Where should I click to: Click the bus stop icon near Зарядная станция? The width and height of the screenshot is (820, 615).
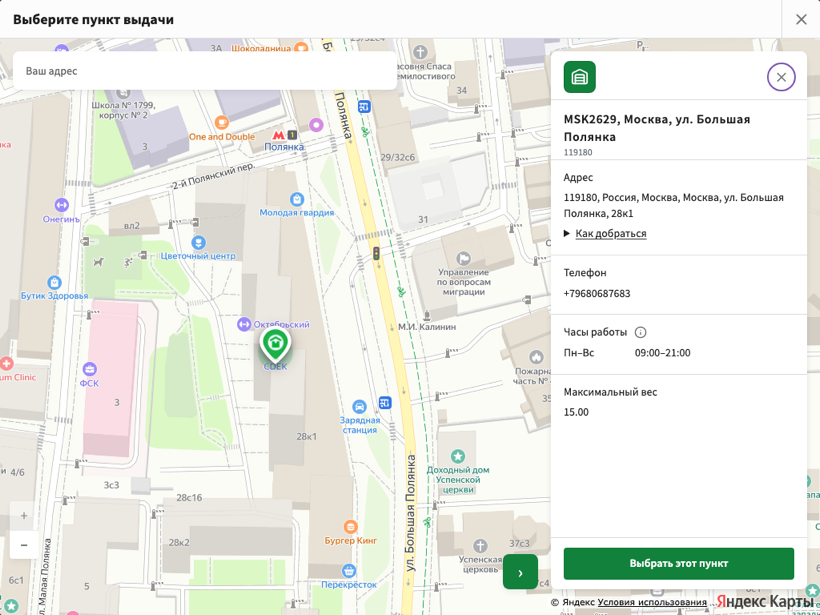pyautogui.click(x=385, y=403)
